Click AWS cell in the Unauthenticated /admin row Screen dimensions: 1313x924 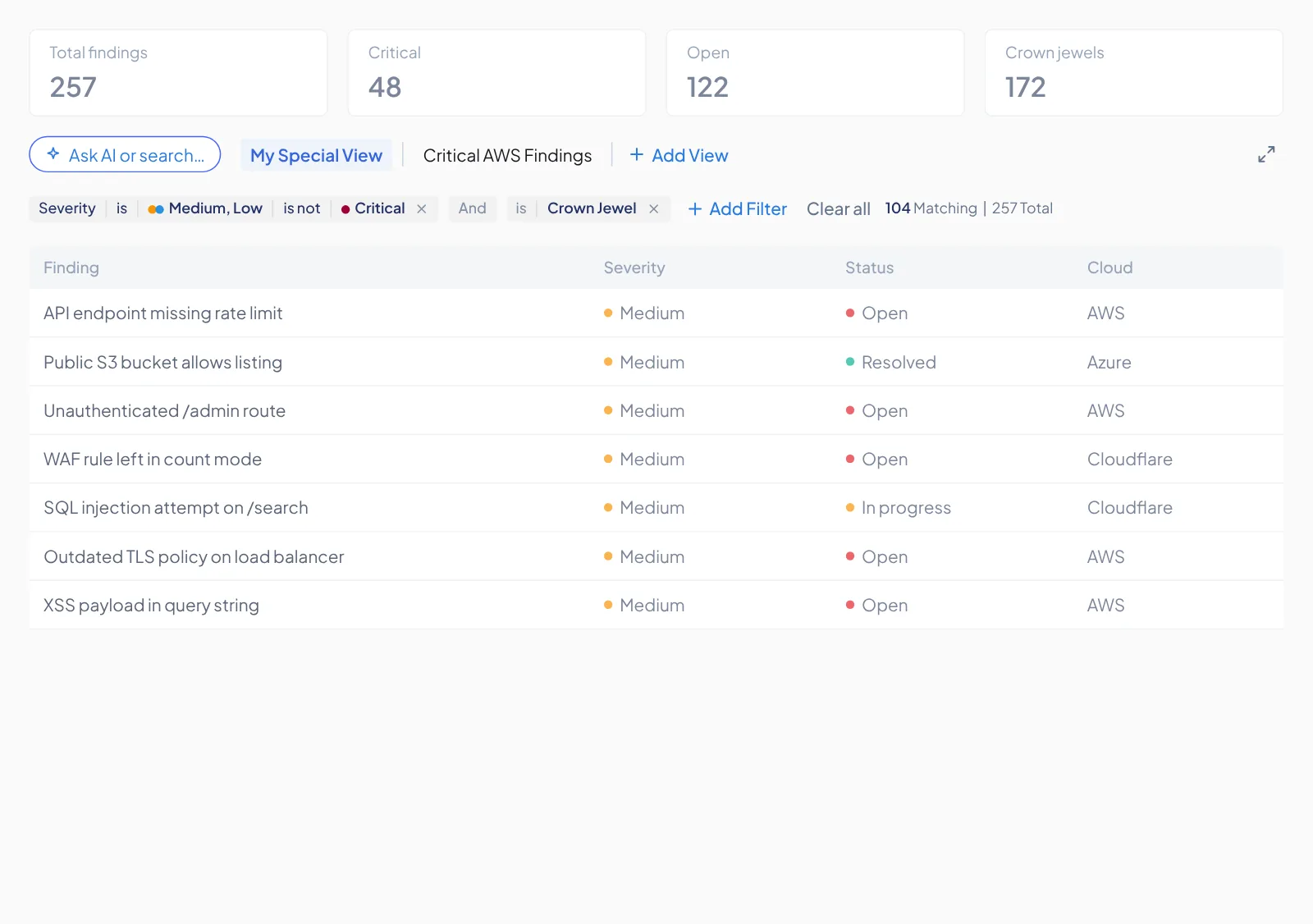click(x=1105, y=410)
